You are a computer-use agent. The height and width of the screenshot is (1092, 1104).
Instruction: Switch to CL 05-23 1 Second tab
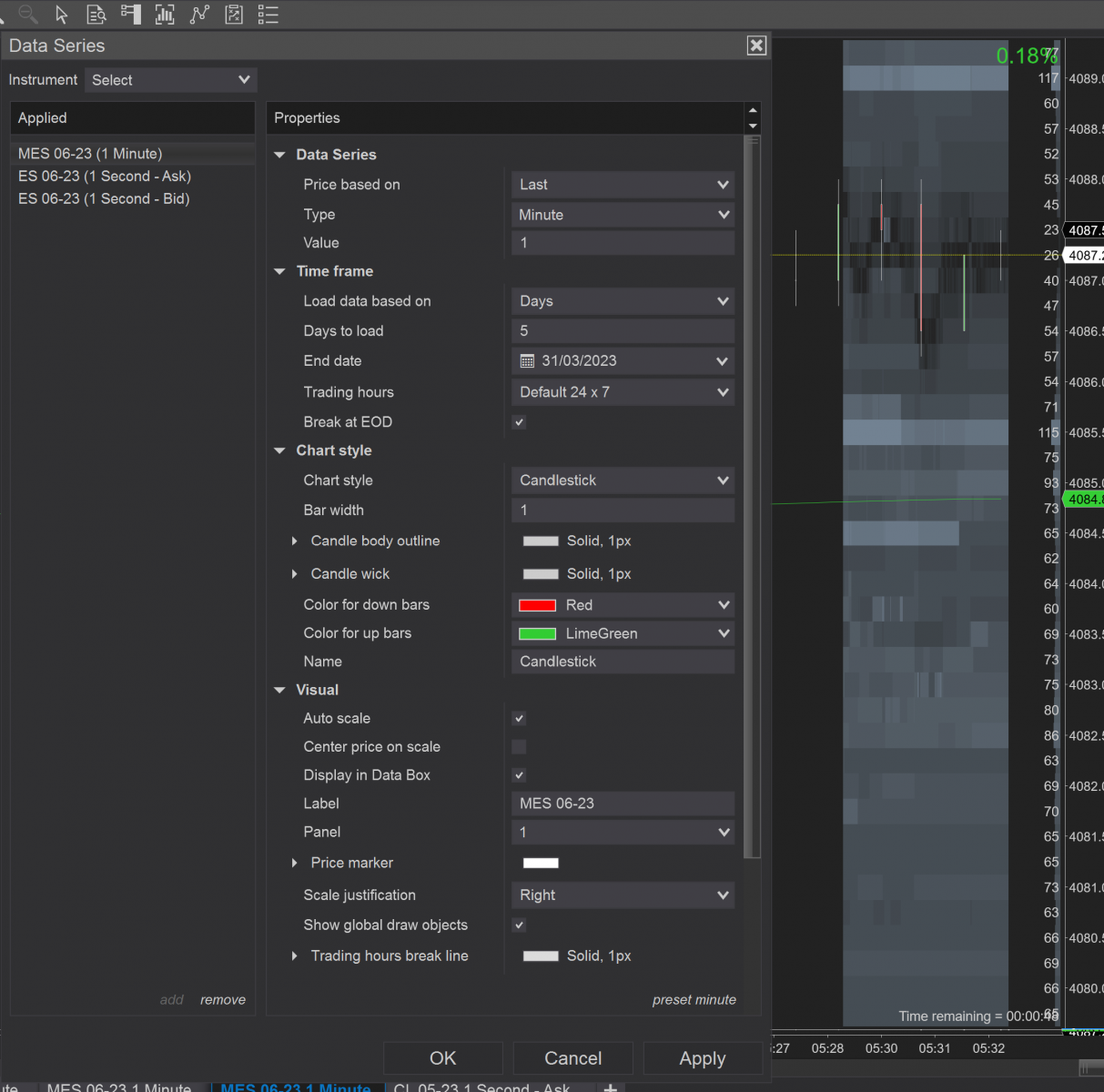click(481, 1087)
